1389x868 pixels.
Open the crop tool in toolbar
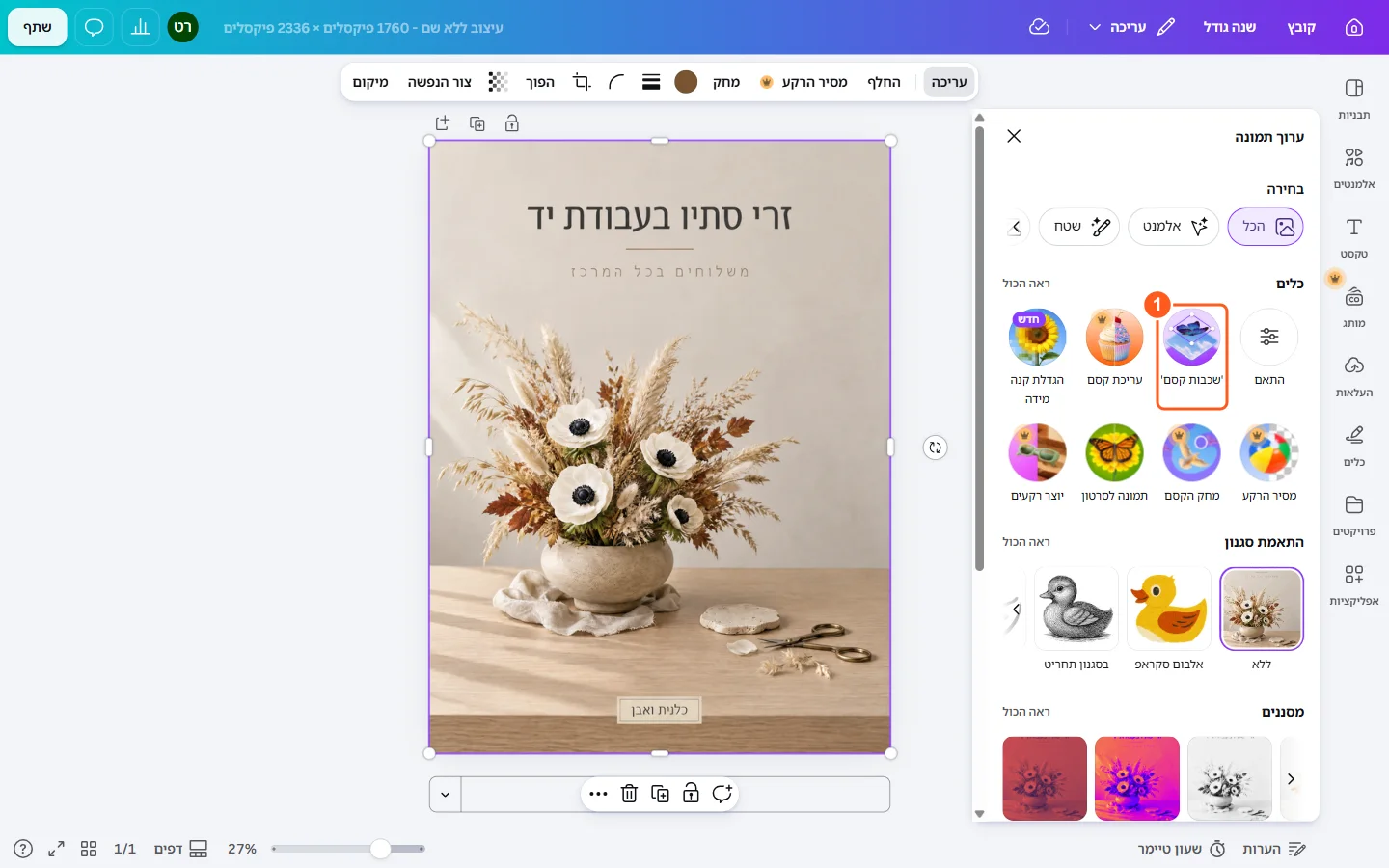click(x=582, y=82)
